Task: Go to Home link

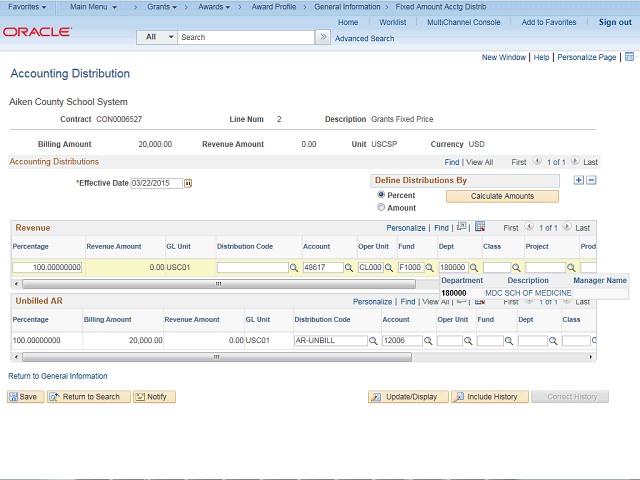Action: tap(348, 22)
